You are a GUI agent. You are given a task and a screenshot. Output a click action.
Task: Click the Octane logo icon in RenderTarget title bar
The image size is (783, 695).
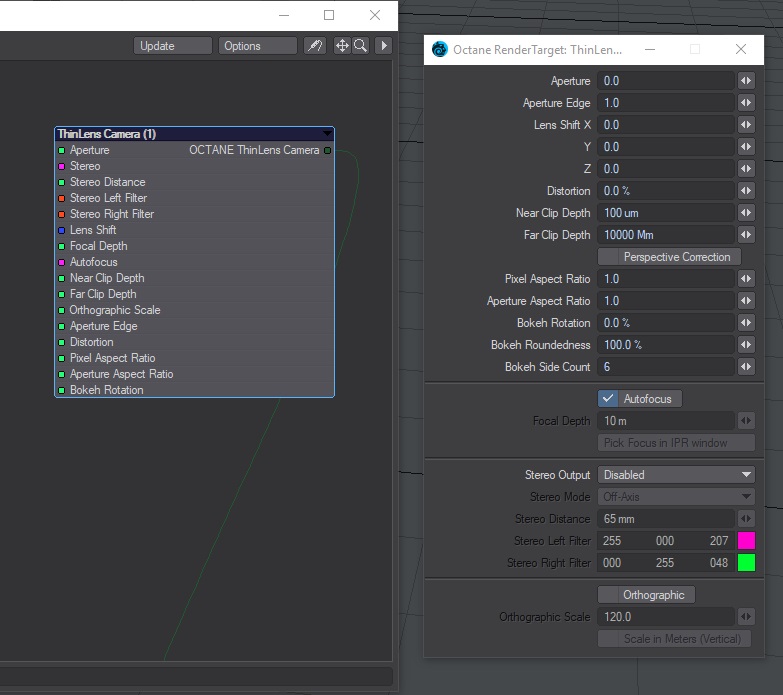pos(439,49)
